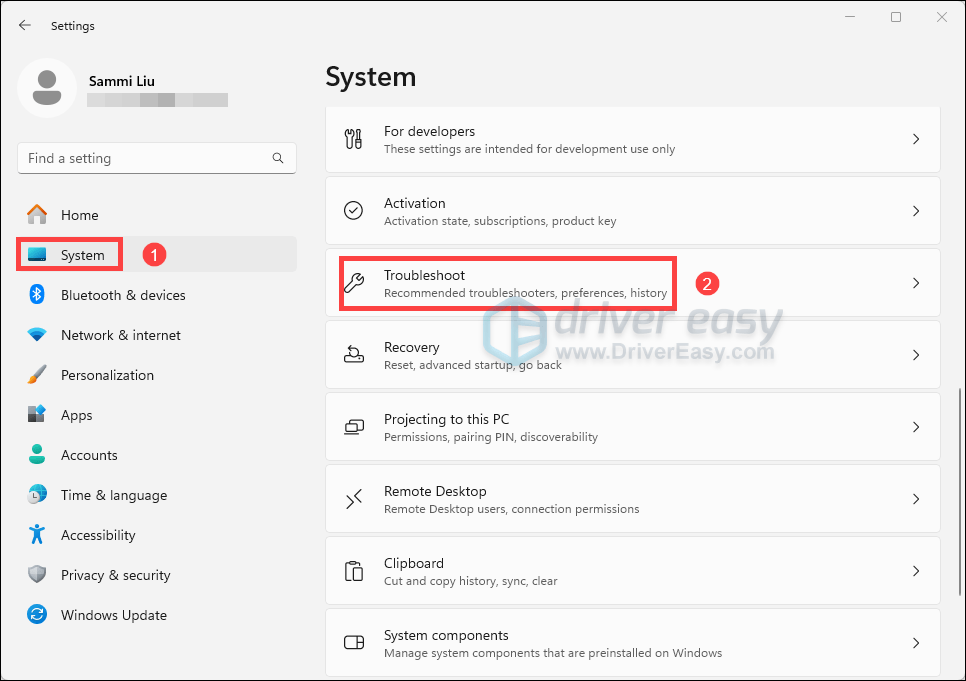Open the Accessibility sidebar item

click(x=98, y=535)
